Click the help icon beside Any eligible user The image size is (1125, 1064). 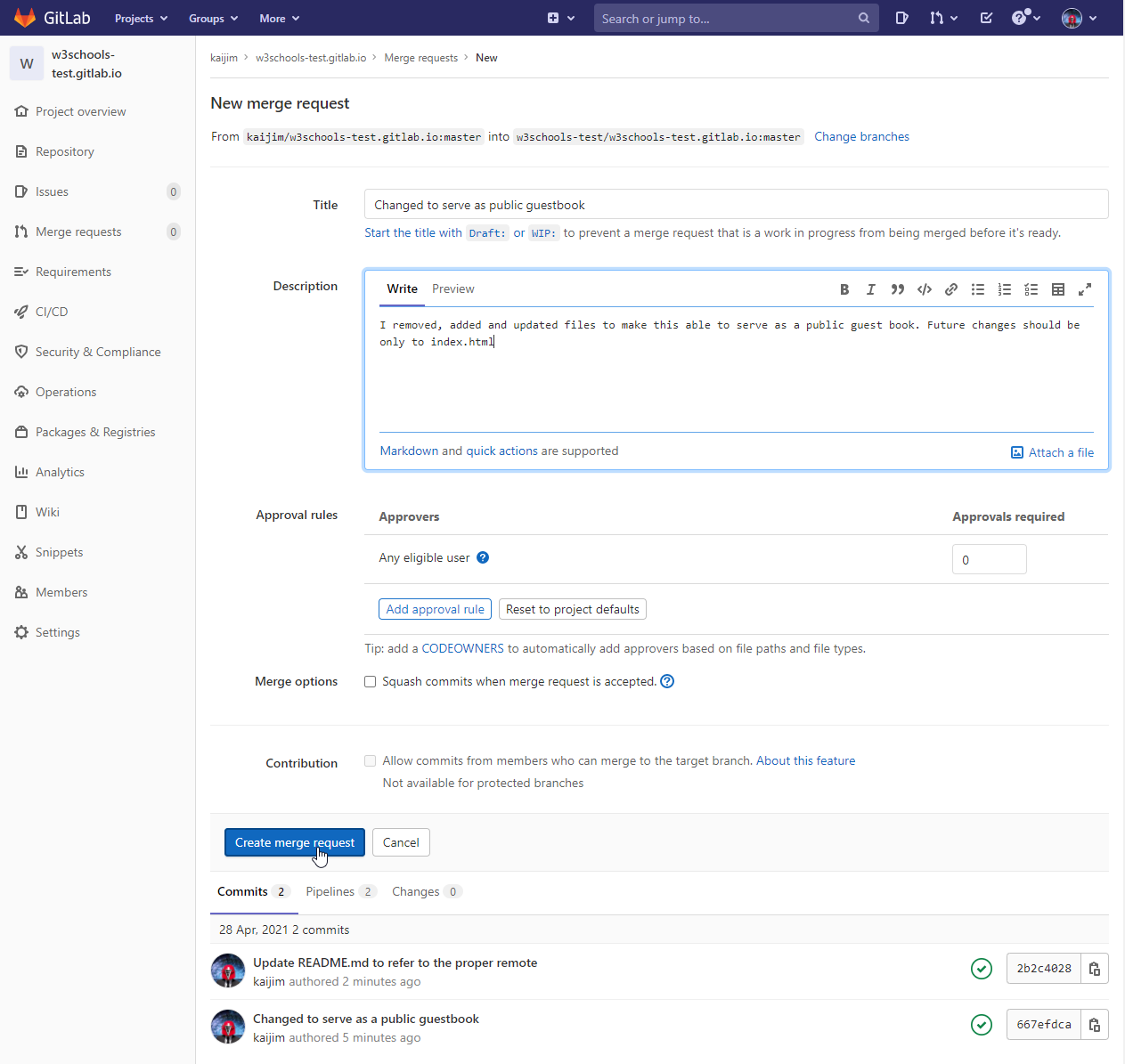(x=483, y=557)
